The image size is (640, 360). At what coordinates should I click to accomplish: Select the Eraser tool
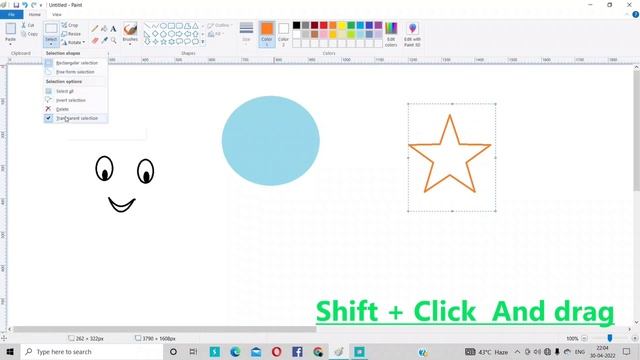[95, 40]
